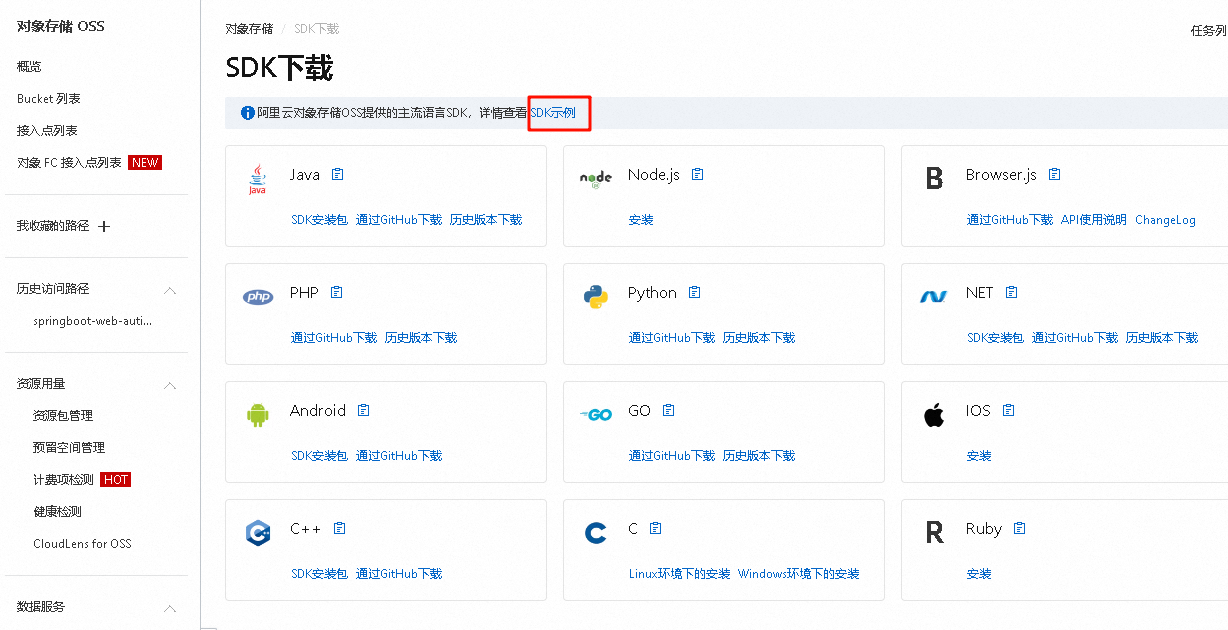Click PHP 通过GitHub下载 link

click(x=334, y=337)
